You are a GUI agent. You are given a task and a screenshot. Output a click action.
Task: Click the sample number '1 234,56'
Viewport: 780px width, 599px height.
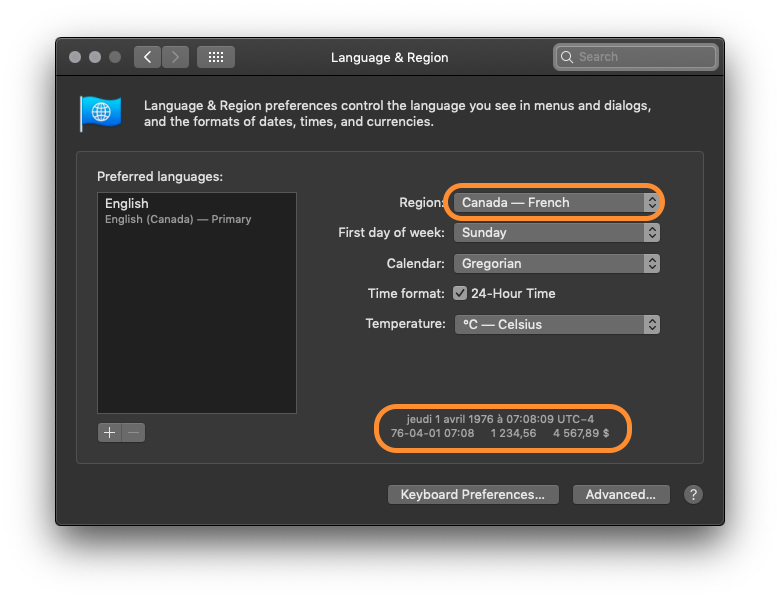[513, 433]
